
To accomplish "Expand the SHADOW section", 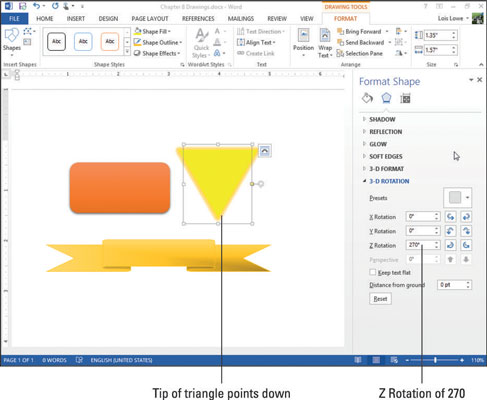I will [x=382, y=119].
